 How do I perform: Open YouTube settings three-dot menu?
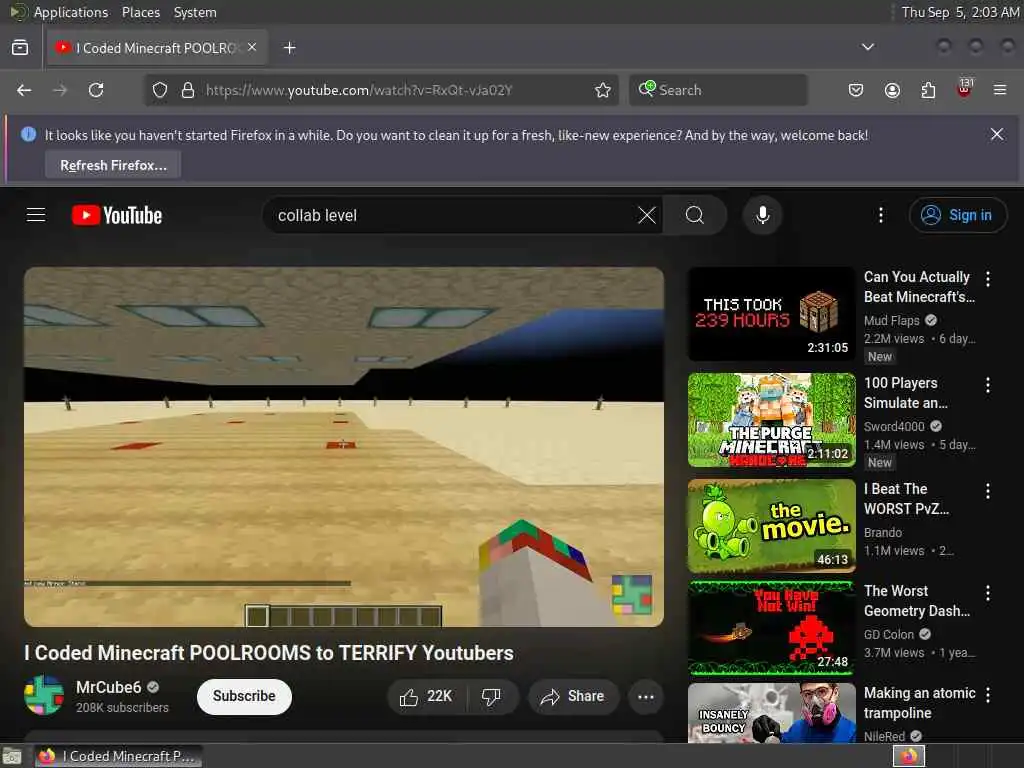point(880,215)
